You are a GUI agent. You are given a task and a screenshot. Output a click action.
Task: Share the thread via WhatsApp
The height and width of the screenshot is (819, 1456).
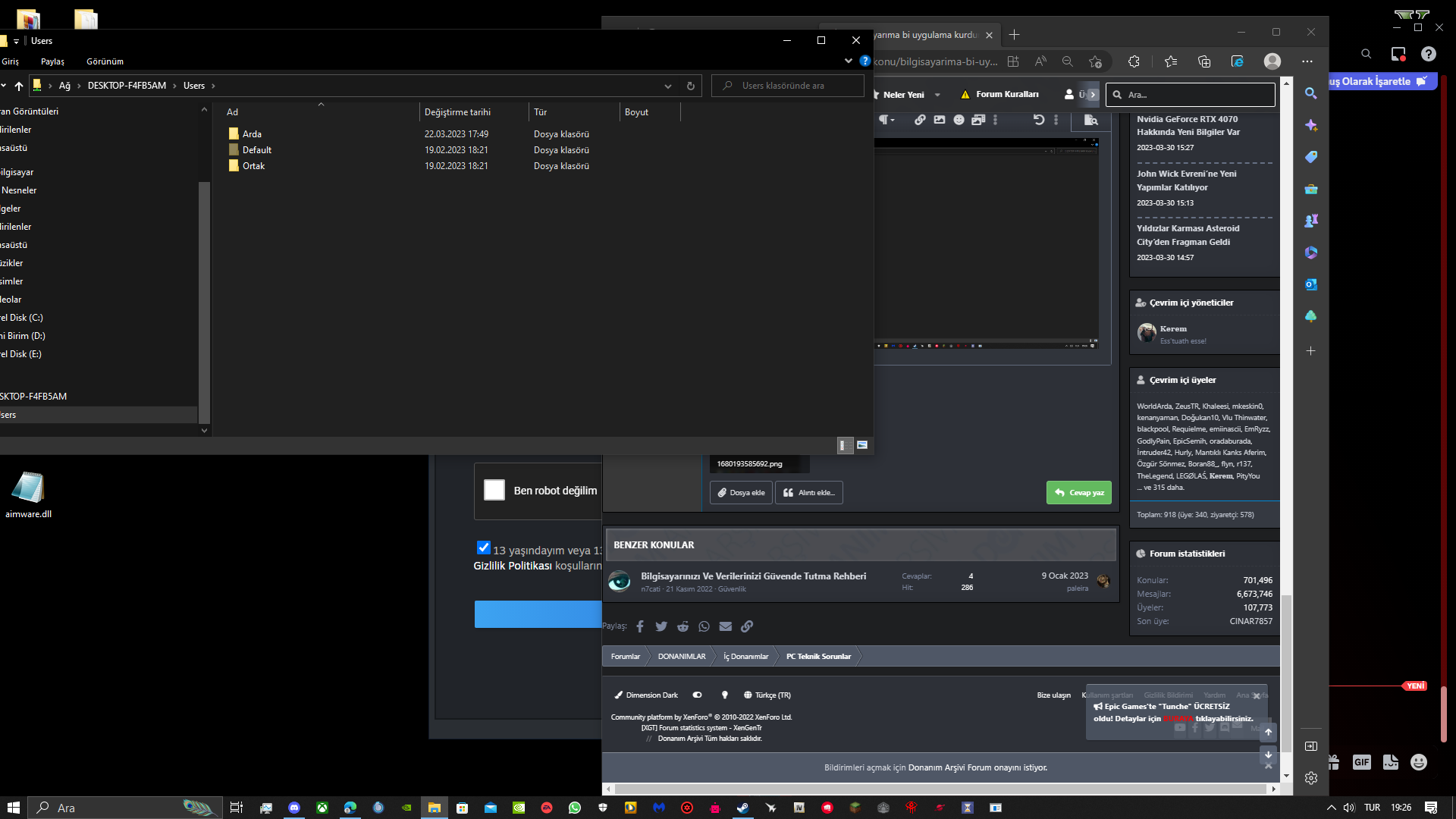click(x=704, y=626)
